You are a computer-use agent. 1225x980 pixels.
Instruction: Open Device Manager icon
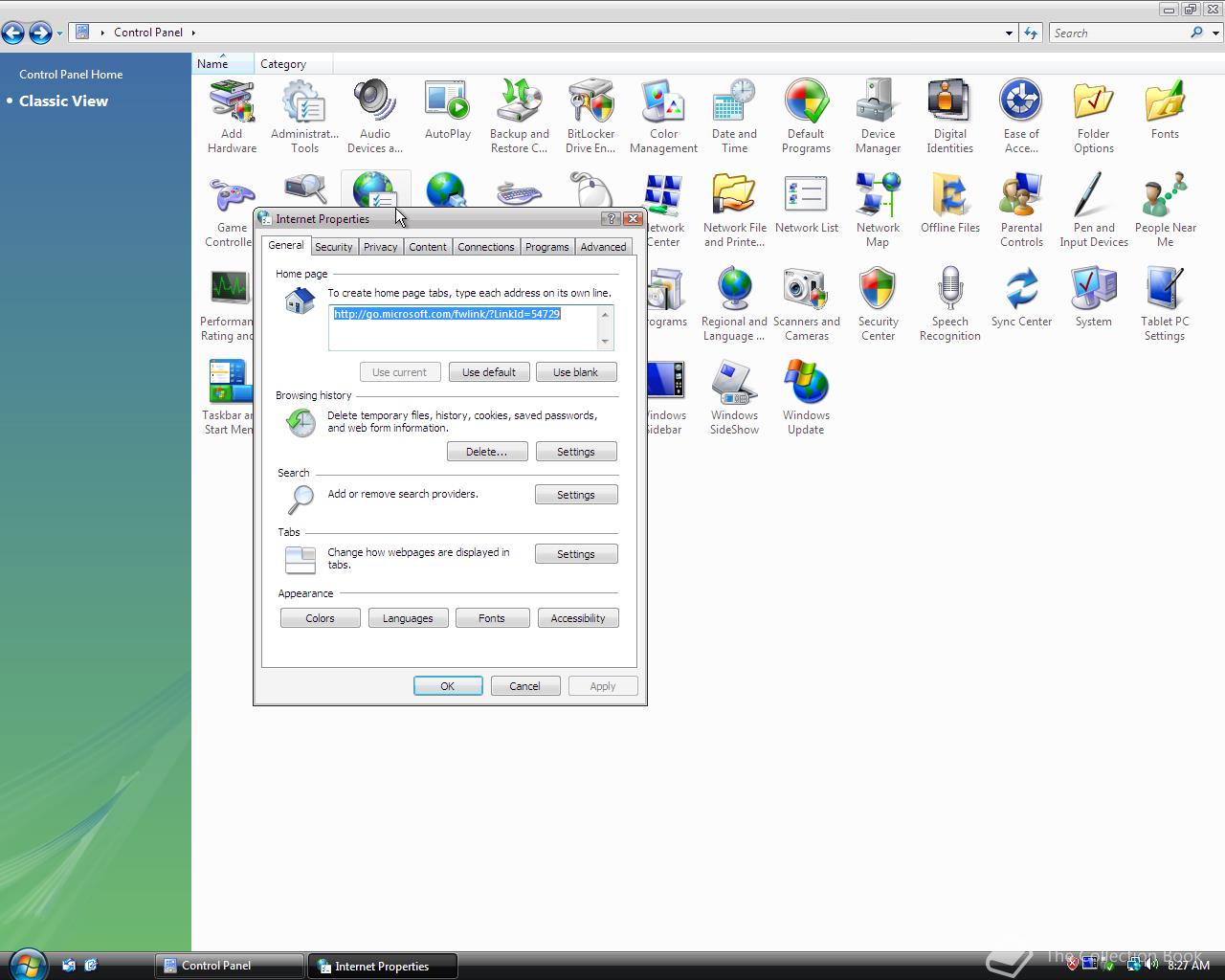[878, 117]
